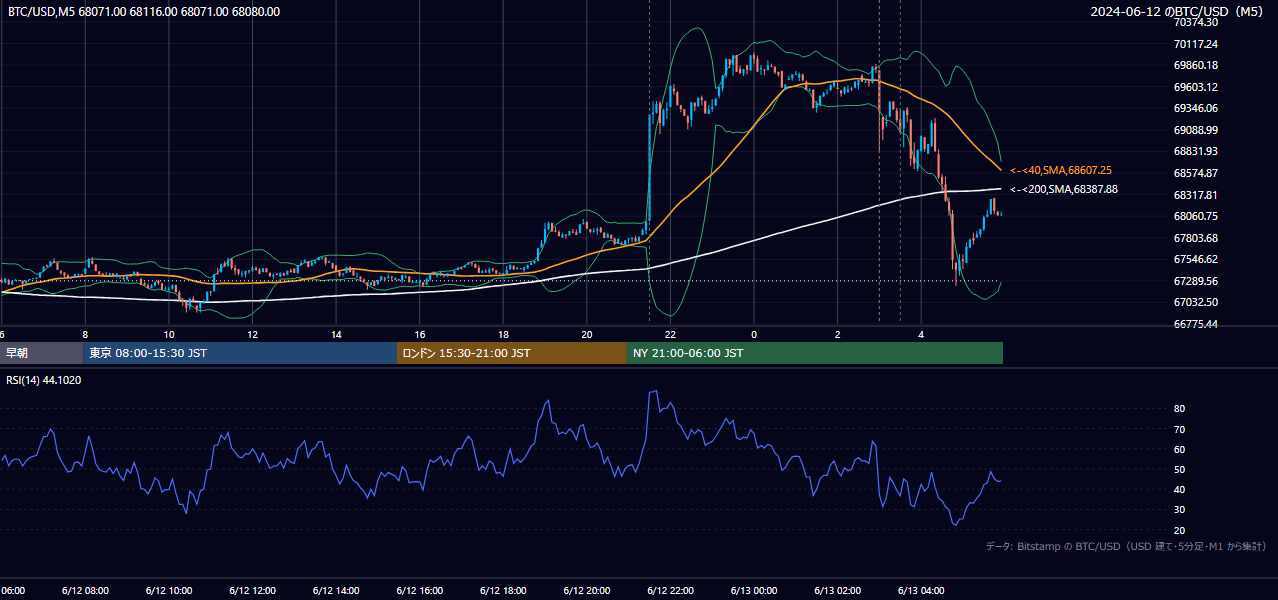The image size is (1278, 600).
Task: Click the 6/12 22:00 date label
Action: pos(671,590)
